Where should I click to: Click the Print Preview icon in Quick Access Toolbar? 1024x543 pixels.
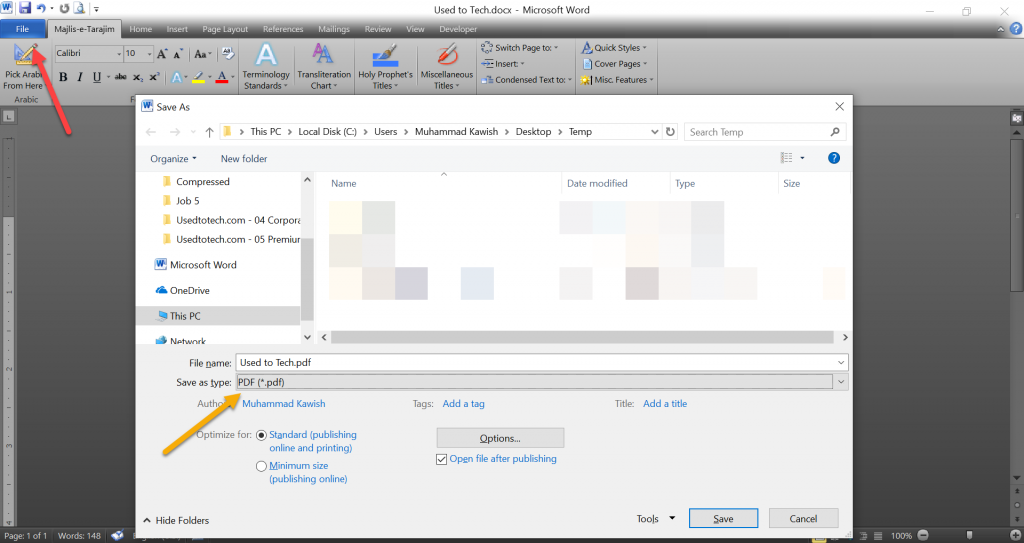click(x=80, y=8)
